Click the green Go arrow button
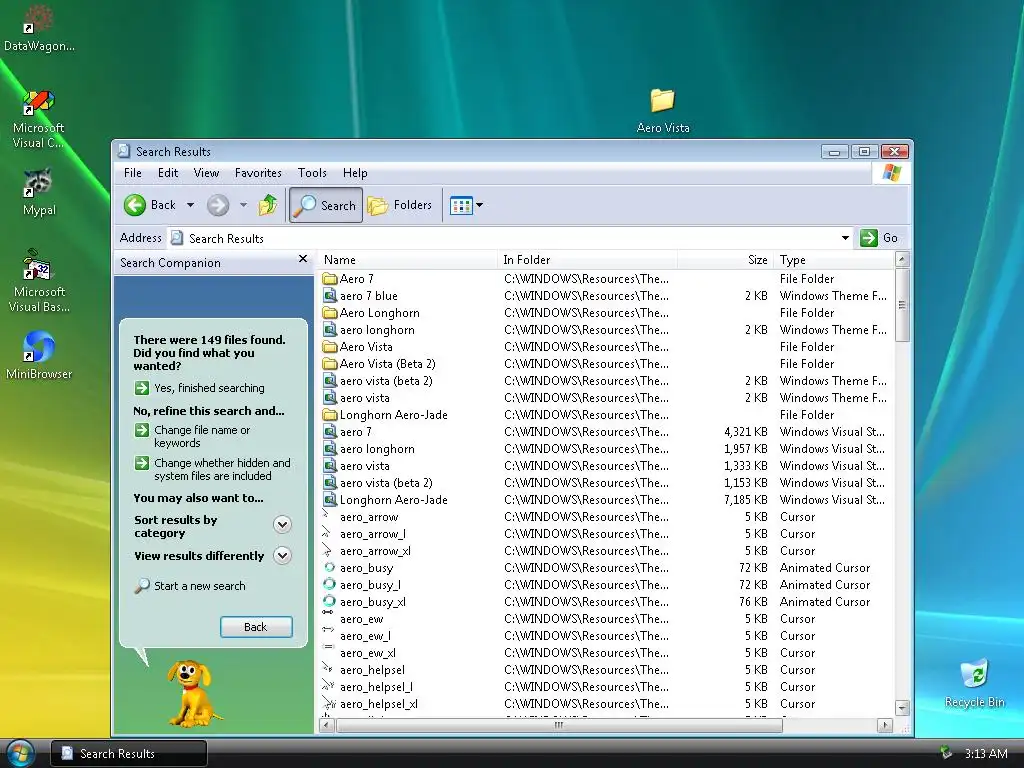1024x768 pixels. pos(869,238)
